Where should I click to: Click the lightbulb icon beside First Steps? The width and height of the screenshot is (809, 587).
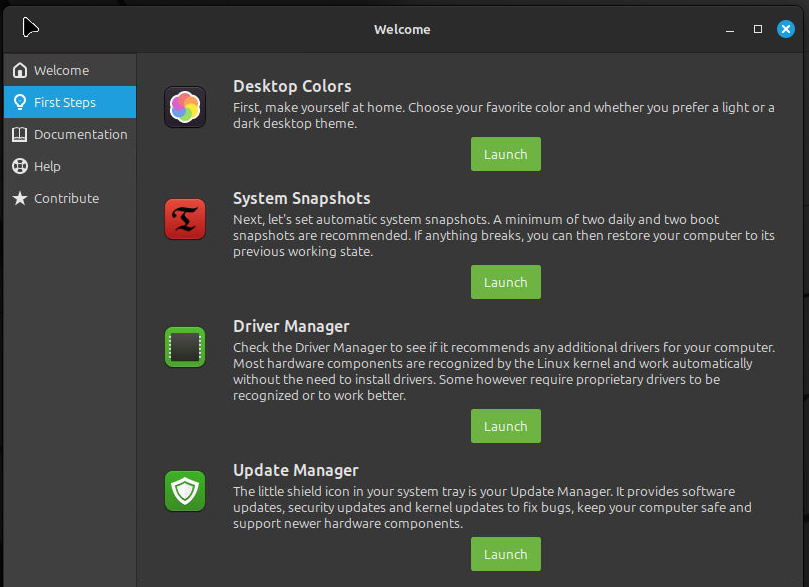pyautogui.click(x=20, y=102)
